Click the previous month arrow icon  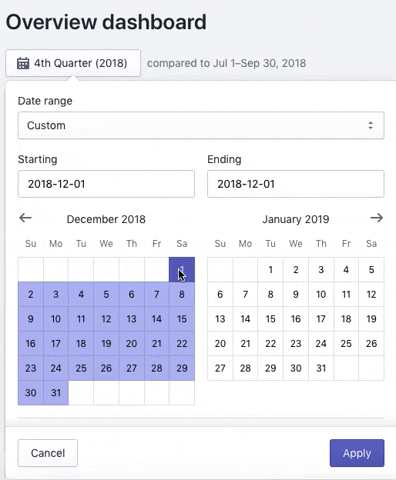25,218
